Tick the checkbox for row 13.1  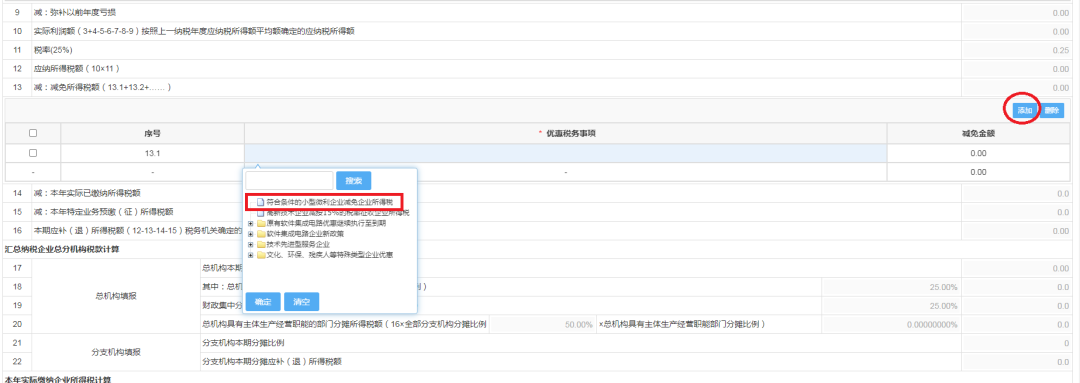32,153
